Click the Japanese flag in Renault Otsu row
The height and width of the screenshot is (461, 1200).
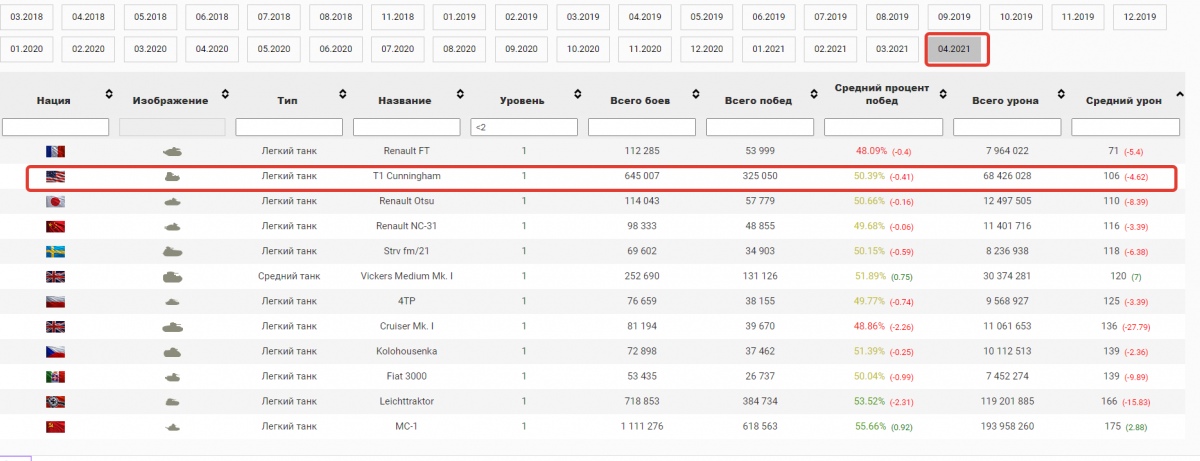(x=54, y=201)
